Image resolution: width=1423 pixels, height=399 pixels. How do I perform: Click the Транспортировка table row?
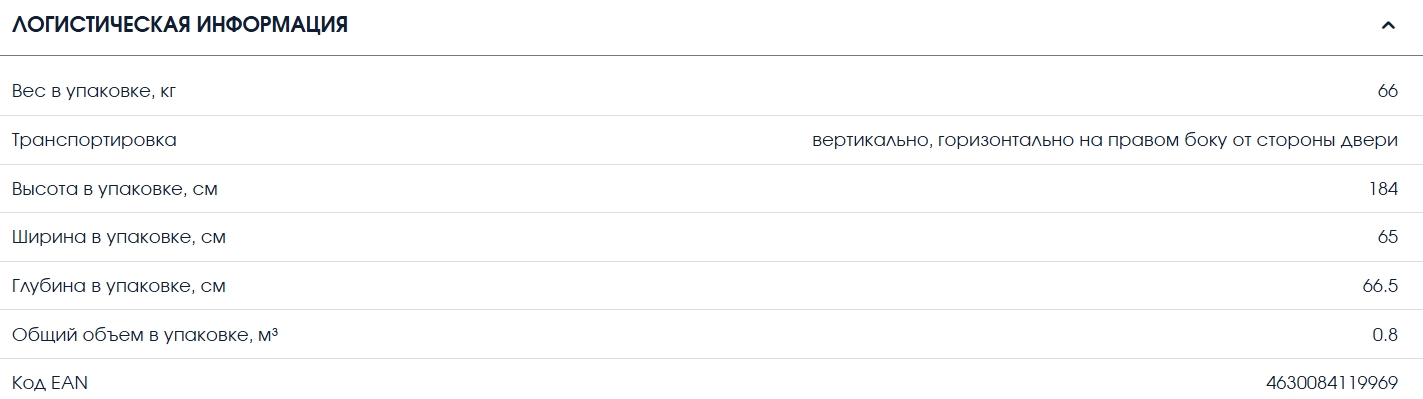click(x=711, y=140)
